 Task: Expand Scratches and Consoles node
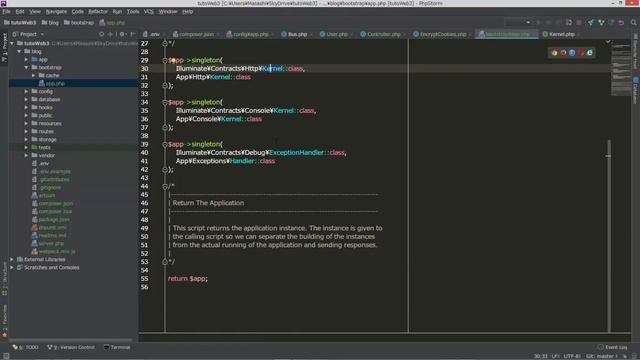tap(12, 268)
